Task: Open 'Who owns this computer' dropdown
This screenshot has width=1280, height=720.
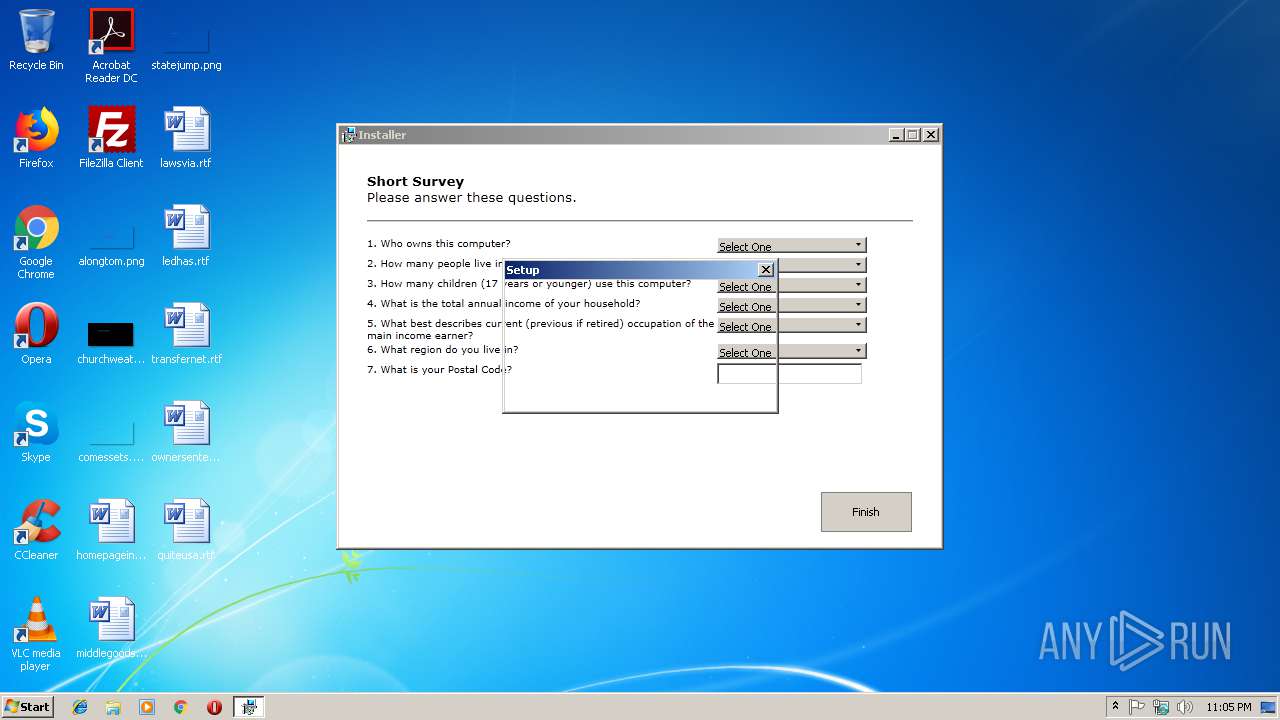Action: [791, 245]
